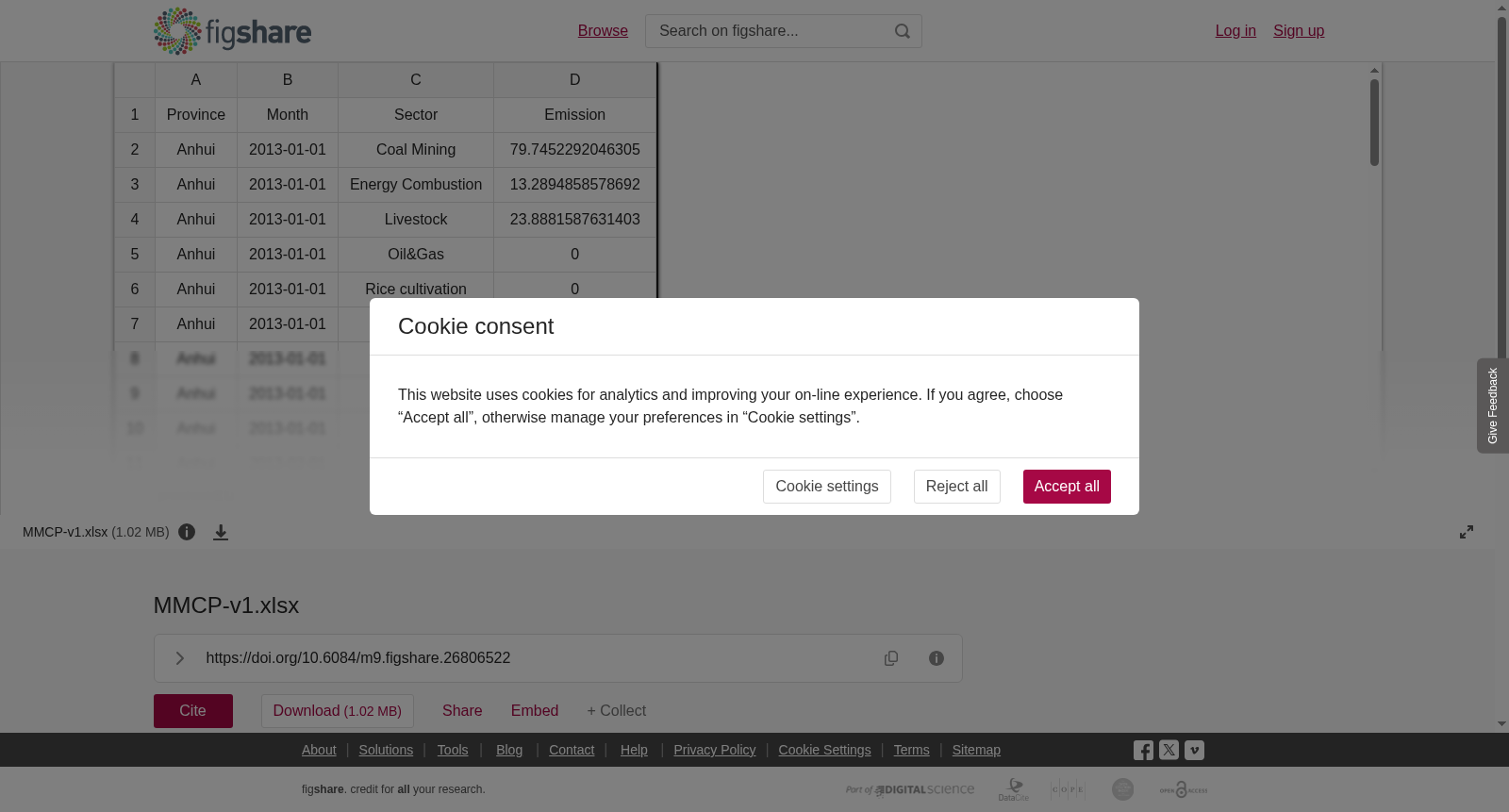Open DOI information icon

(x=937, y=658)
